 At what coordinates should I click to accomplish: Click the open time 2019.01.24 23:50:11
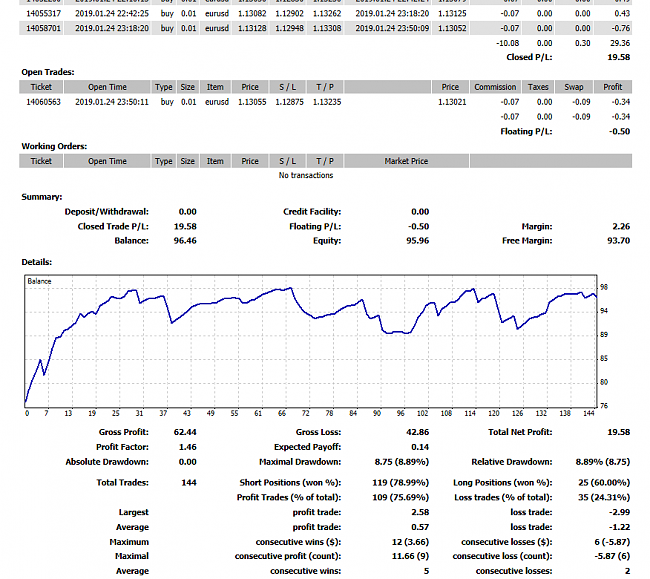112,102
